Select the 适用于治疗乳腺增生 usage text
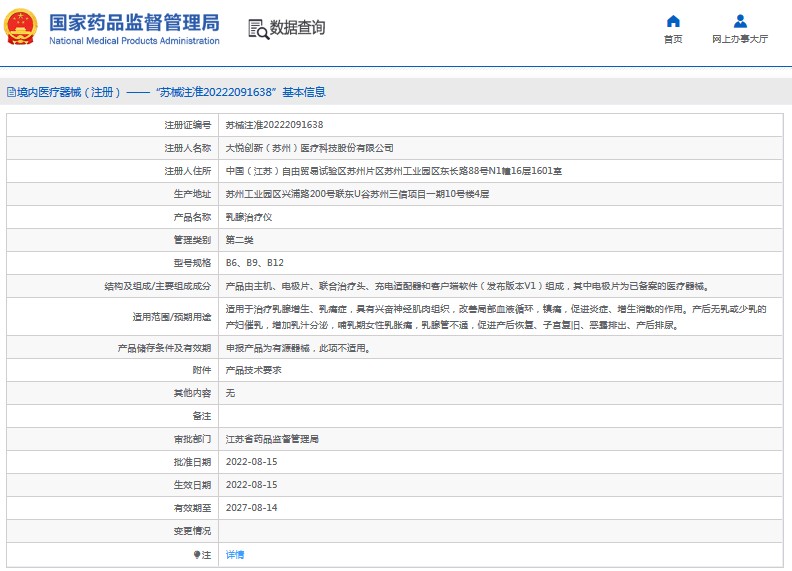Image resolution: width=792 pixels, height=571 pixels. tap(496, 317)
